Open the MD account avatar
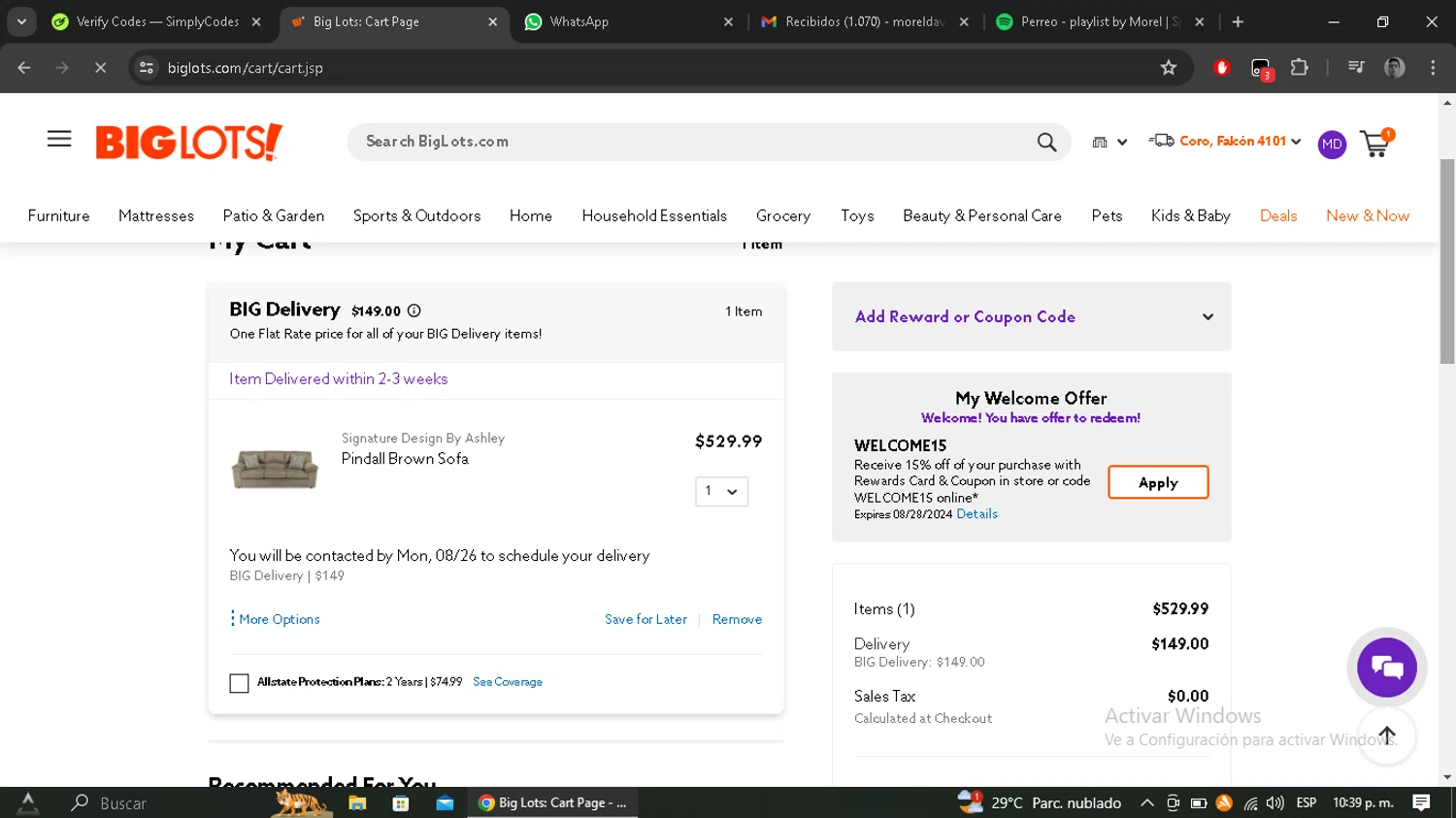The image size is (1456, 818). tap(1332, 145)
